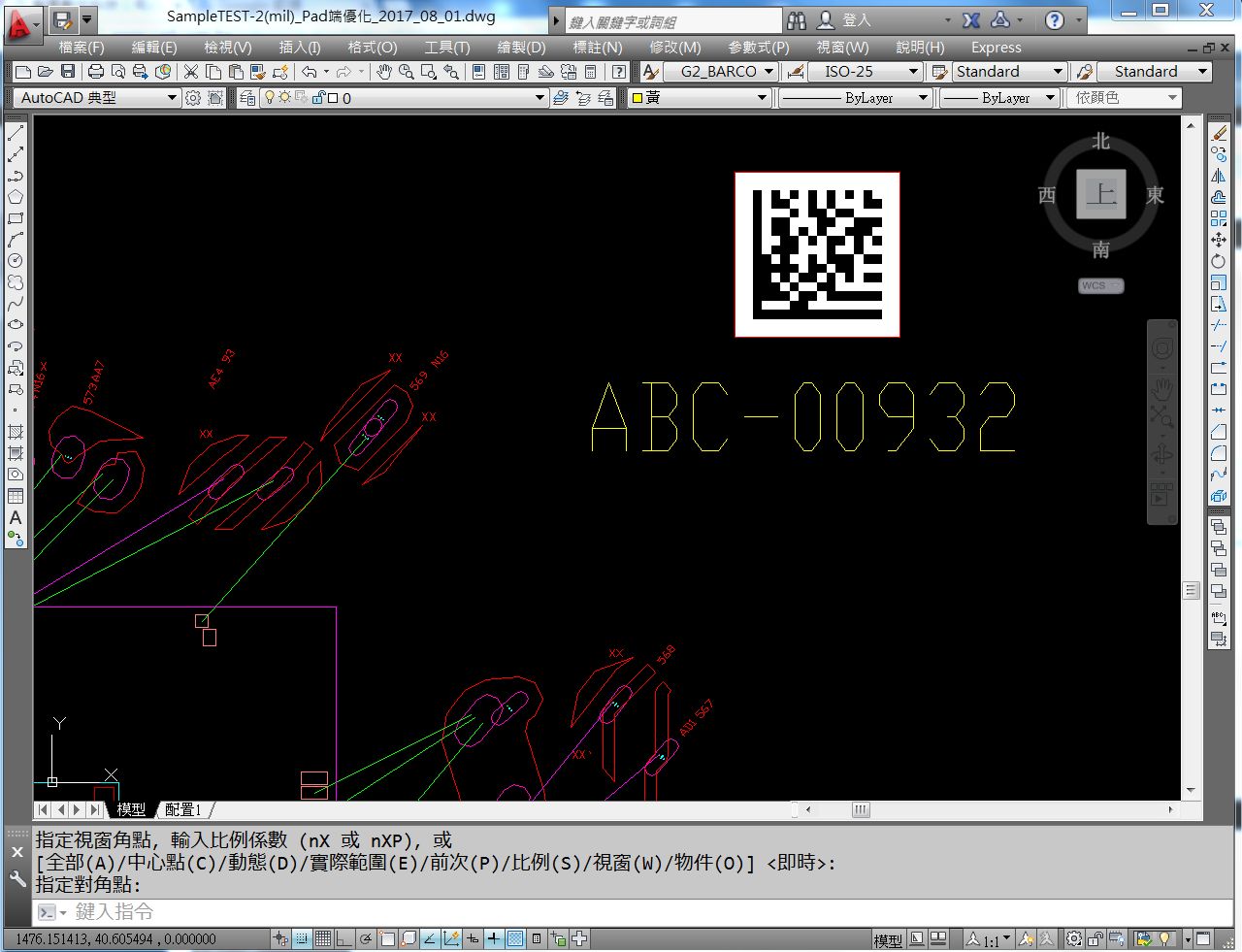The width and height of the screenshot is (1242, 952).
Task: Open the 插入(I) menu
Action: (300, 48)
